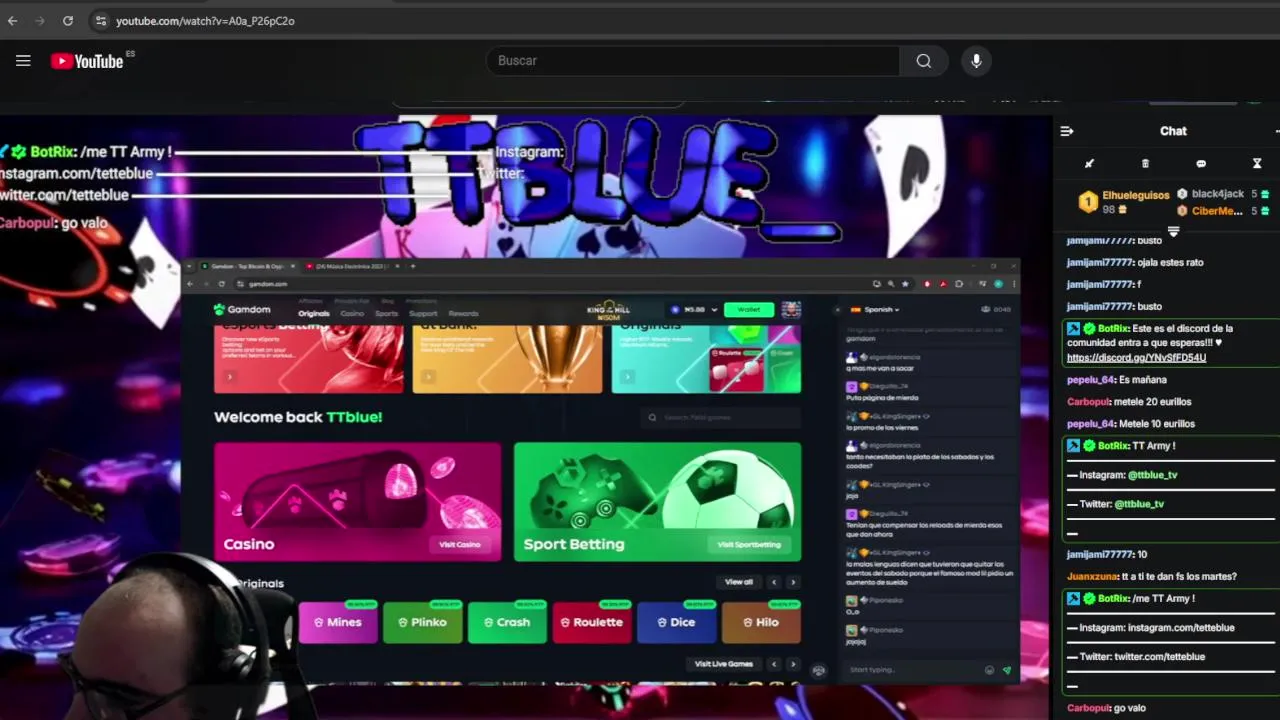Select the Rewards nav tab on Gamdom
This screenshot has width=1280, height=720.
[463, 313]
